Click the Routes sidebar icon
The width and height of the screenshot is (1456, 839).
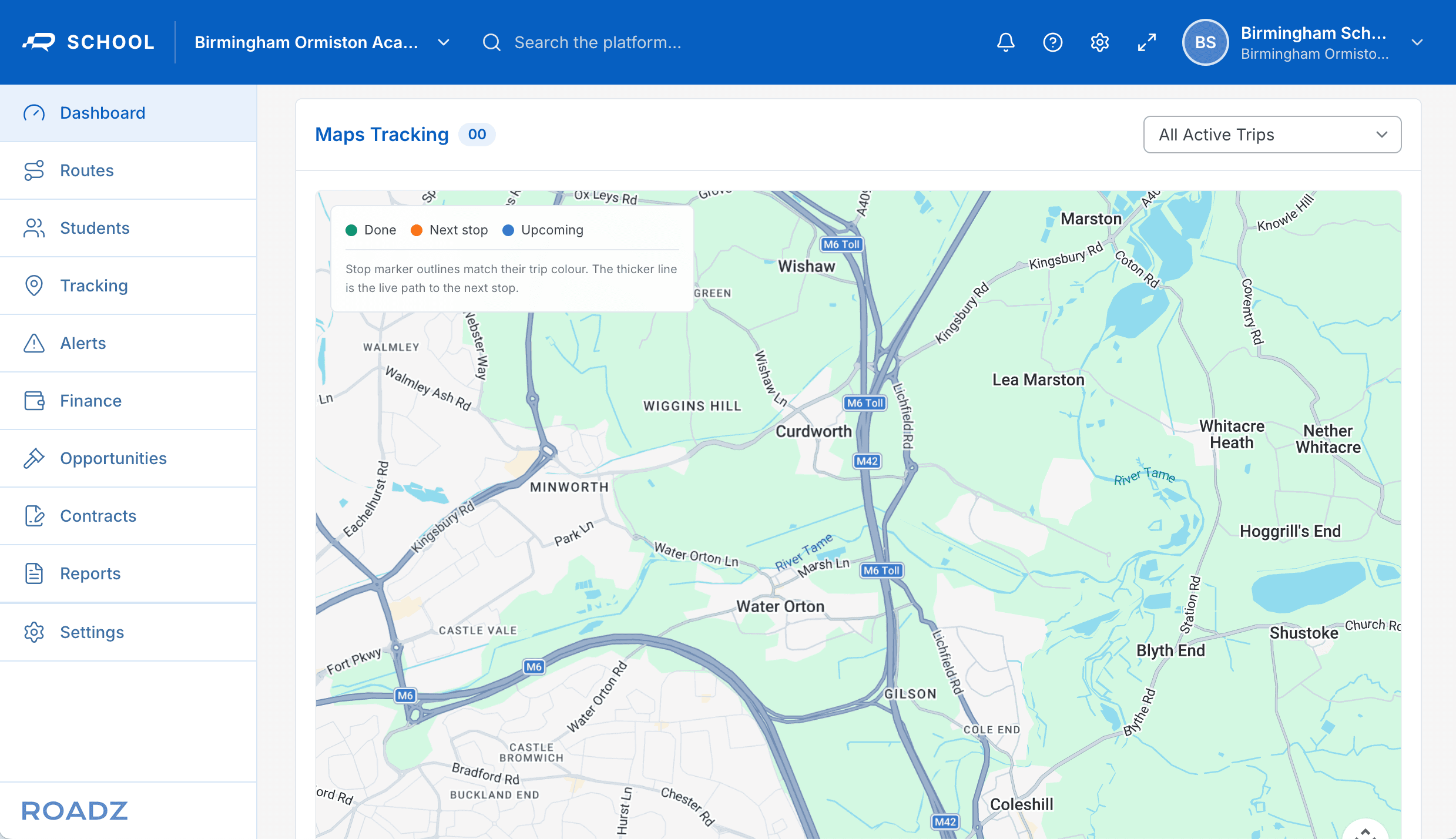34,170
